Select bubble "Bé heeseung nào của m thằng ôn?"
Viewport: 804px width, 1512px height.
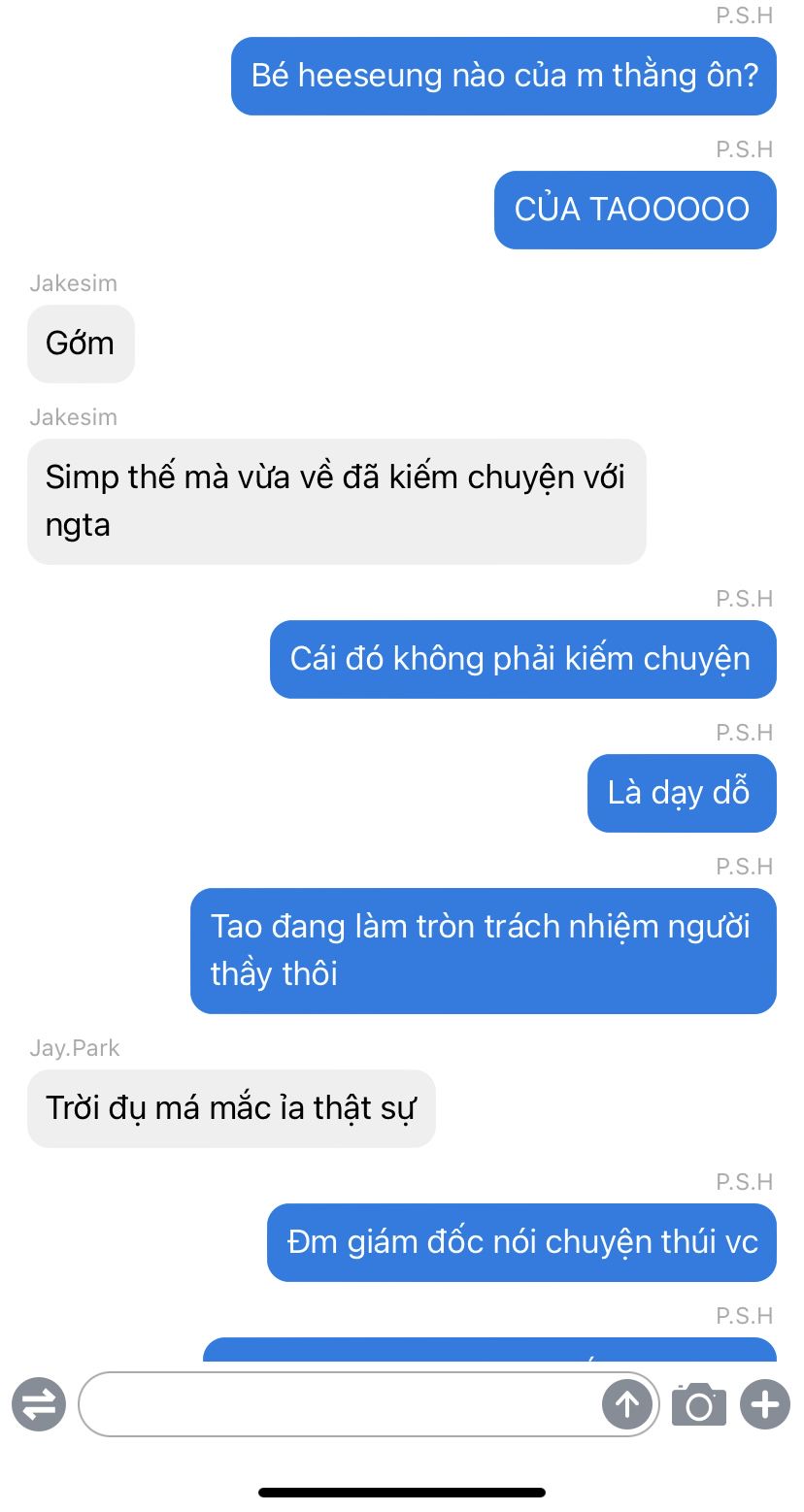point(504,76)
